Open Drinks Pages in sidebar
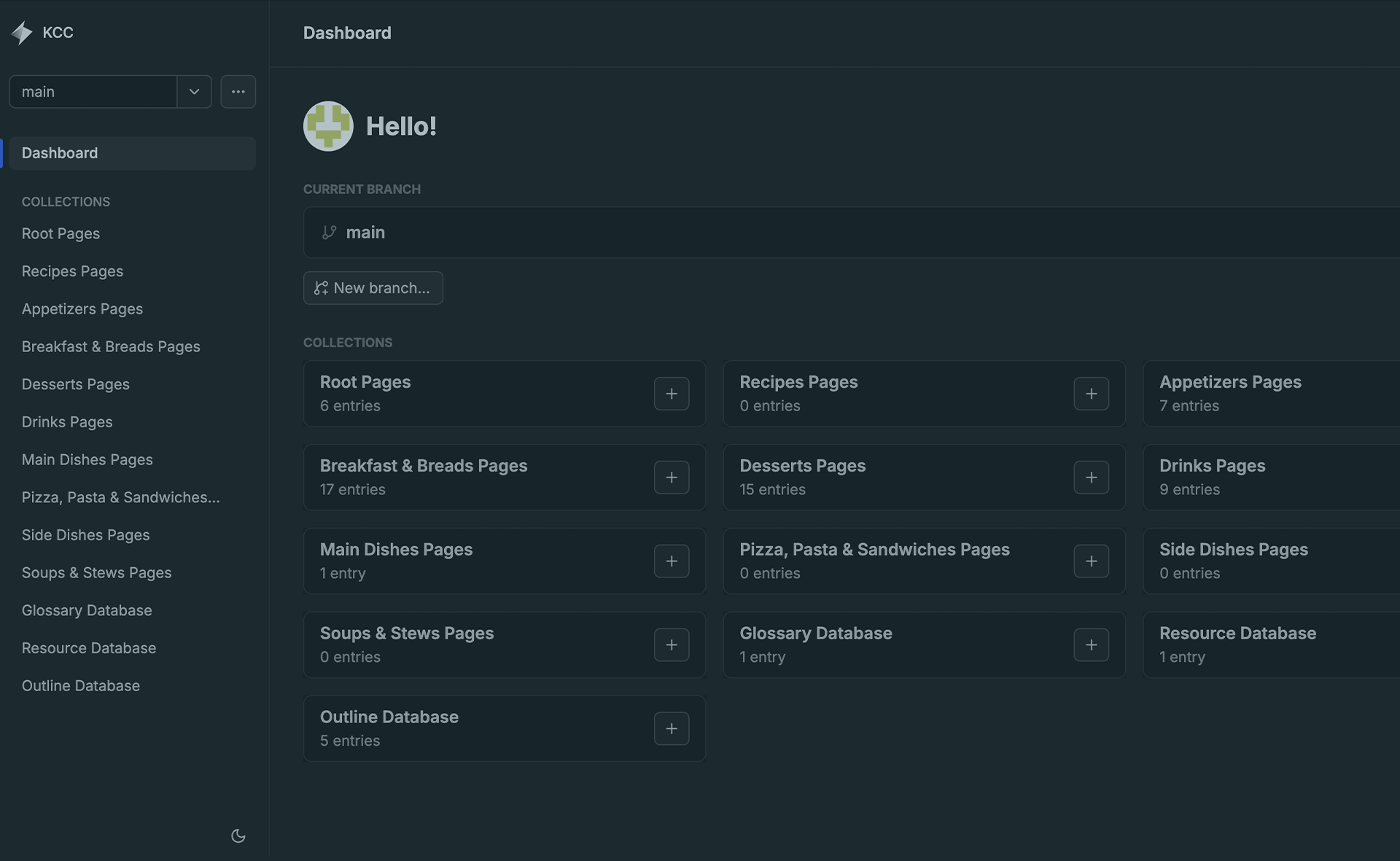The height and width of the screenshot is (861, 1400). tap(67, 422)
